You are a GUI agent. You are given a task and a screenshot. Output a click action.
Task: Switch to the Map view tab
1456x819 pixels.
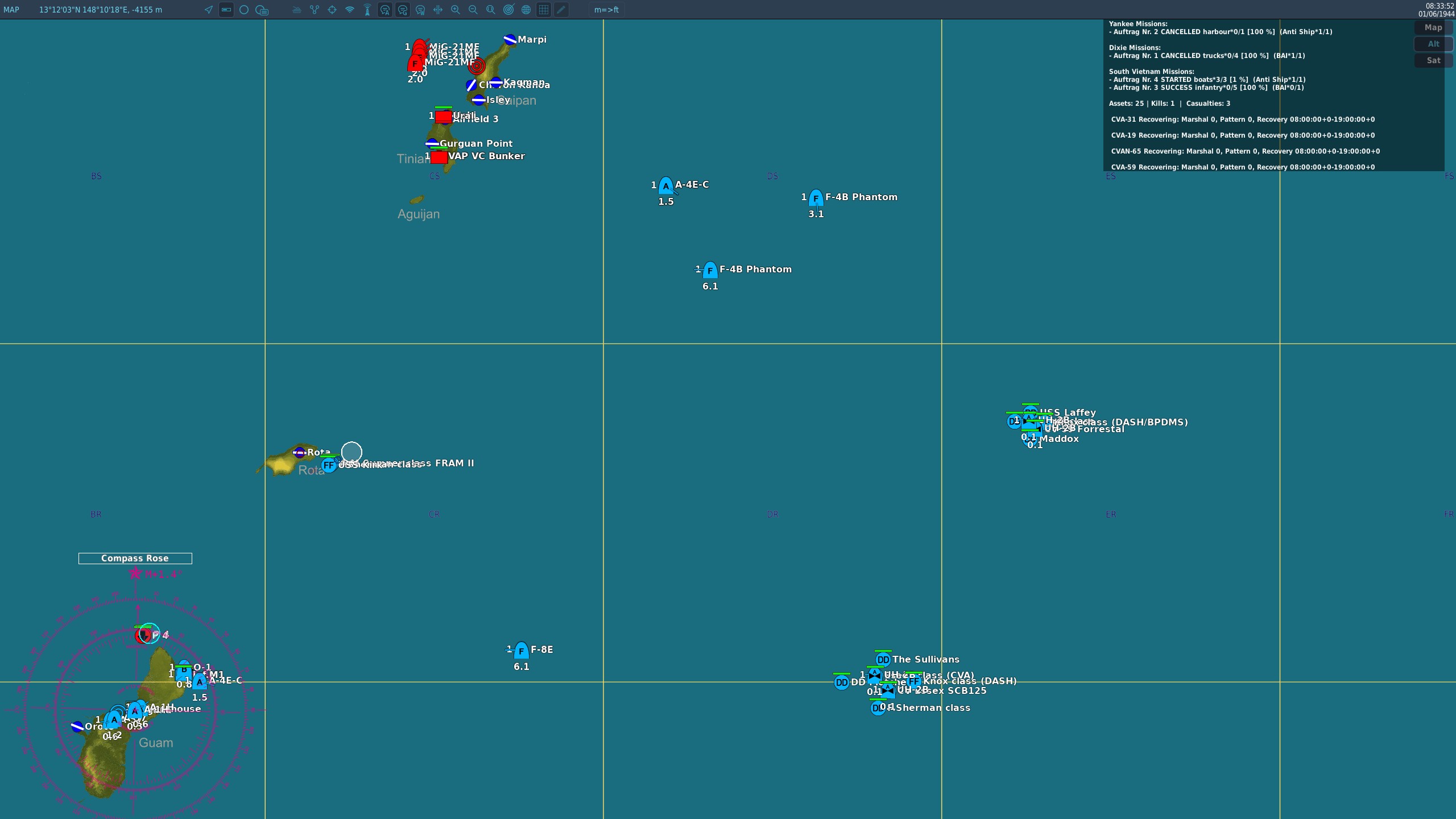tap(1433, 27)
